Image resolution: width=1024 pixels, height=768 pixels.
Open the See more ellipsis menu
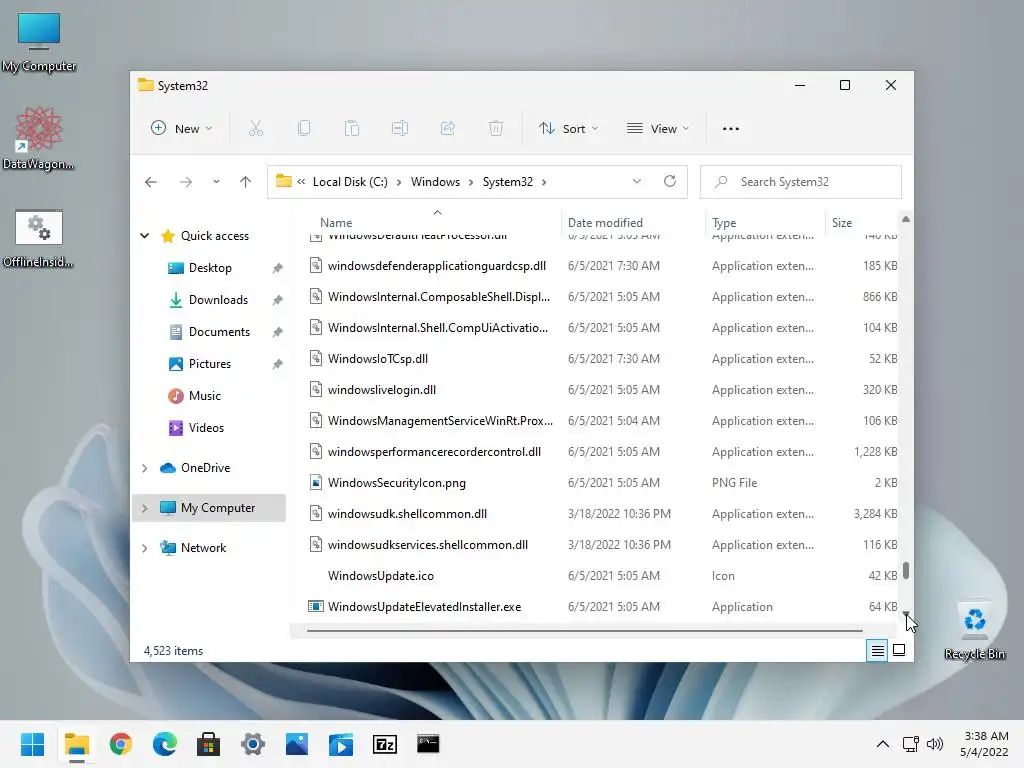(731, 129)
